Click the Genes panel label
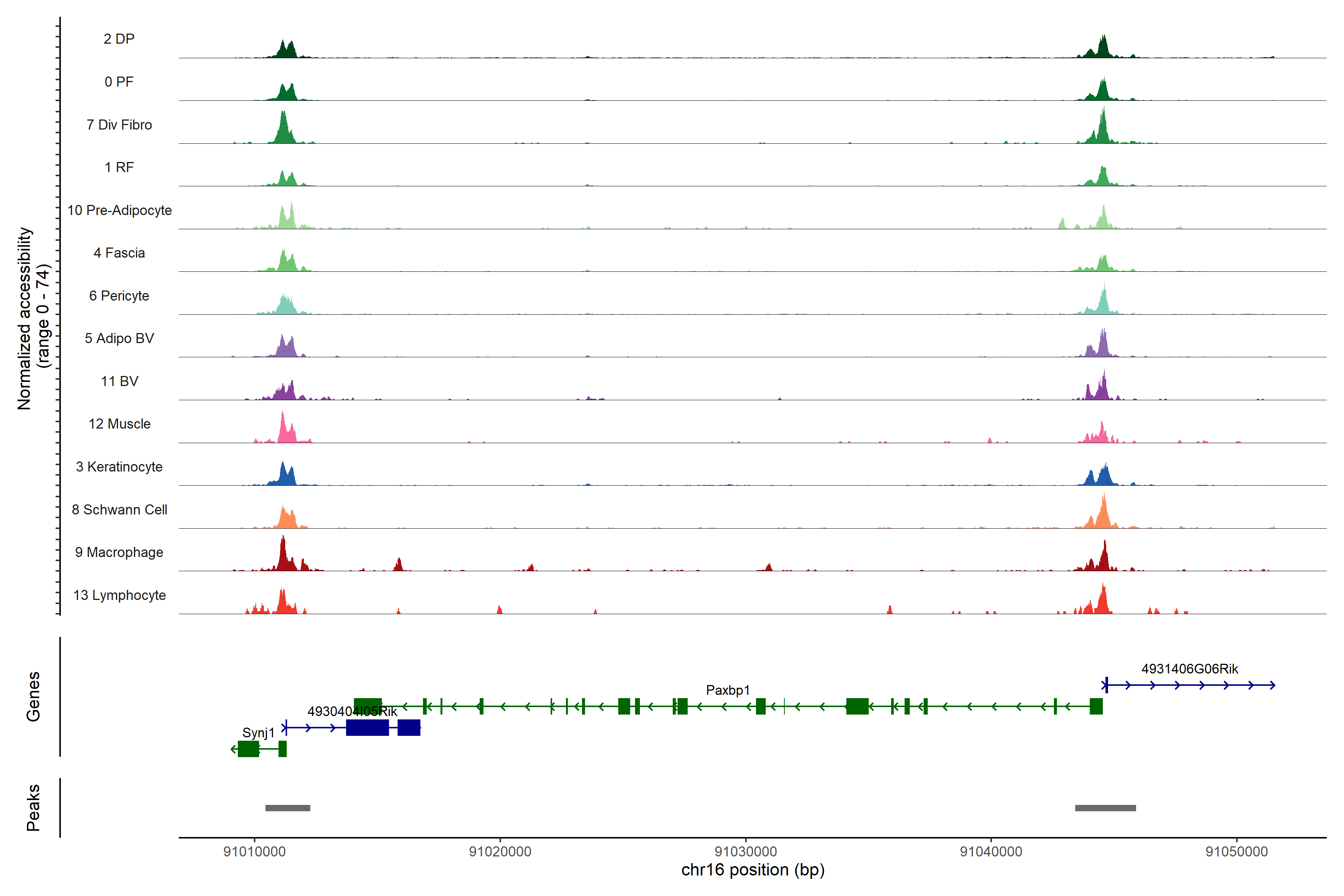Viewport: 1344px width, 896px height. [33, 697]
